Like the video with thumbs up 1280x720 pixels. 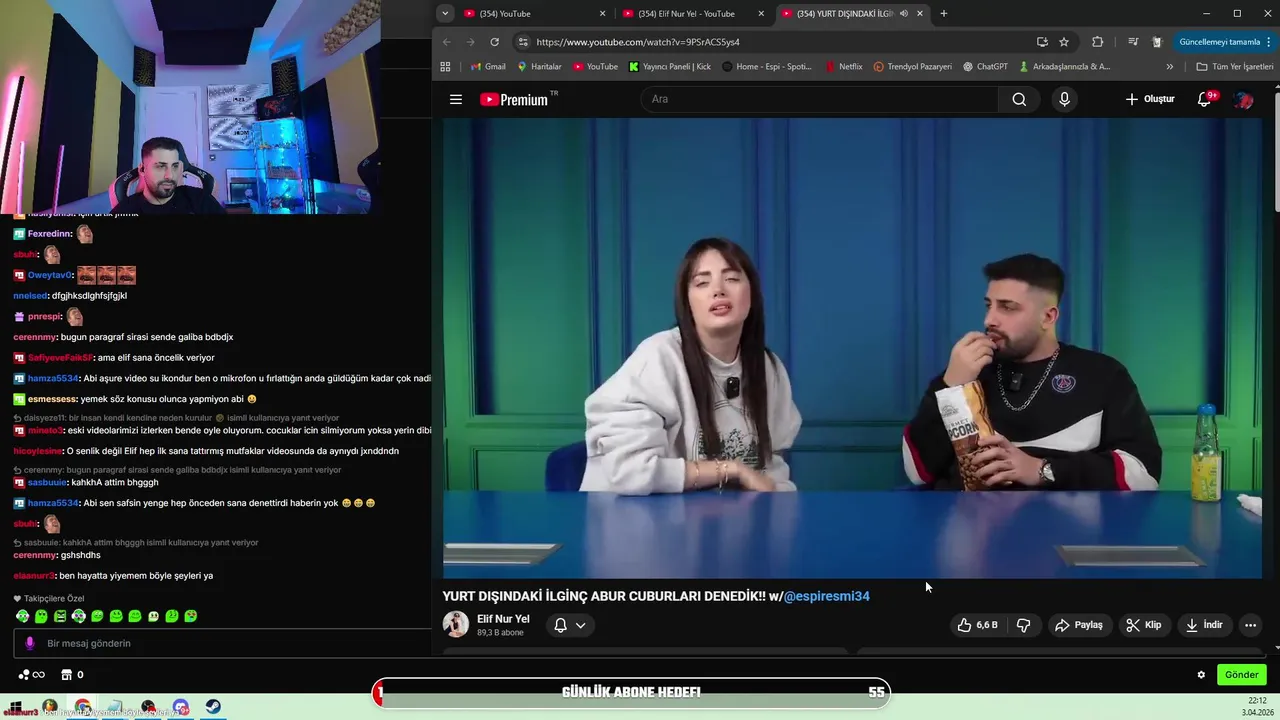click(977, 625)
